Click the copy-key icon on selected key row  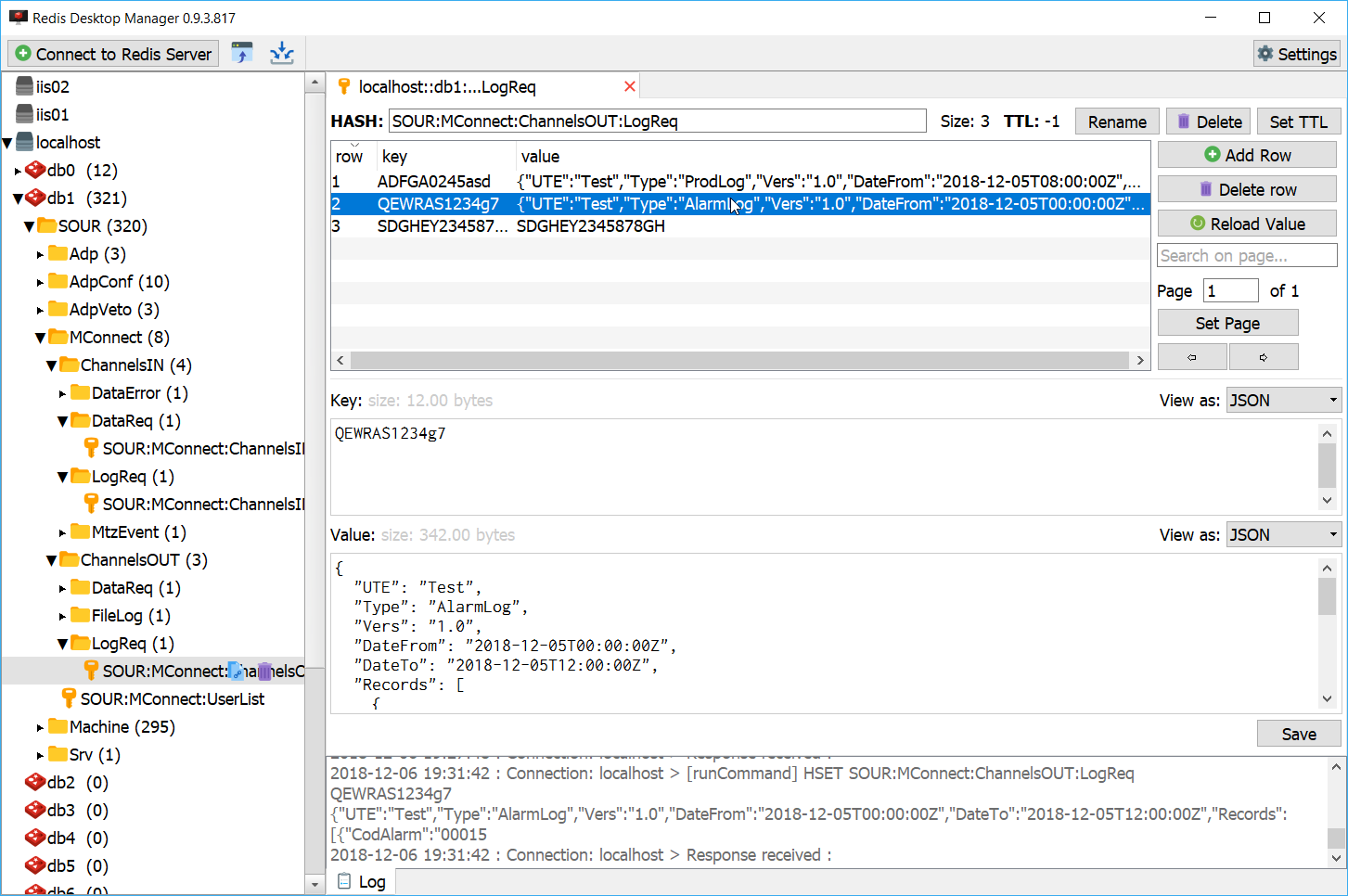click(237, 671)
